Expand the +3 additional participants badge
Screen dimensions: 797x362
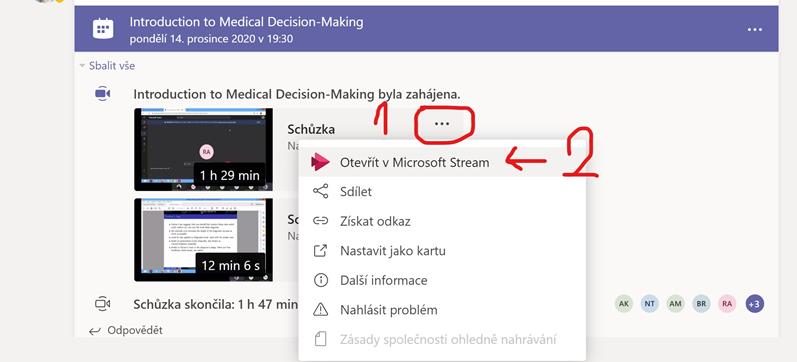click(x=755, y=304)
